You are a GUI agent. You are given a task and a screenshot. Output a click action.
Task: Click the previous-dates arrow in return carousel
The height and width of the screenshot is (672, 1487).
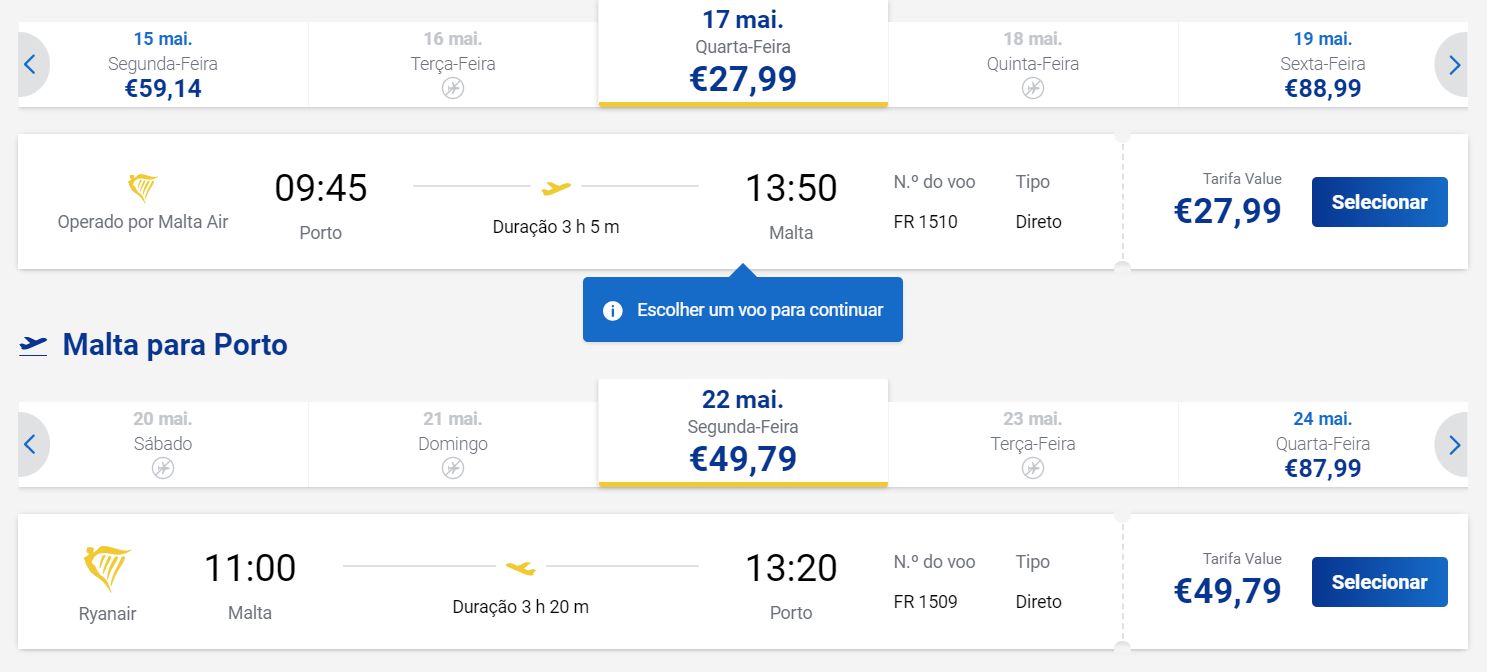(x=31, y=444)
